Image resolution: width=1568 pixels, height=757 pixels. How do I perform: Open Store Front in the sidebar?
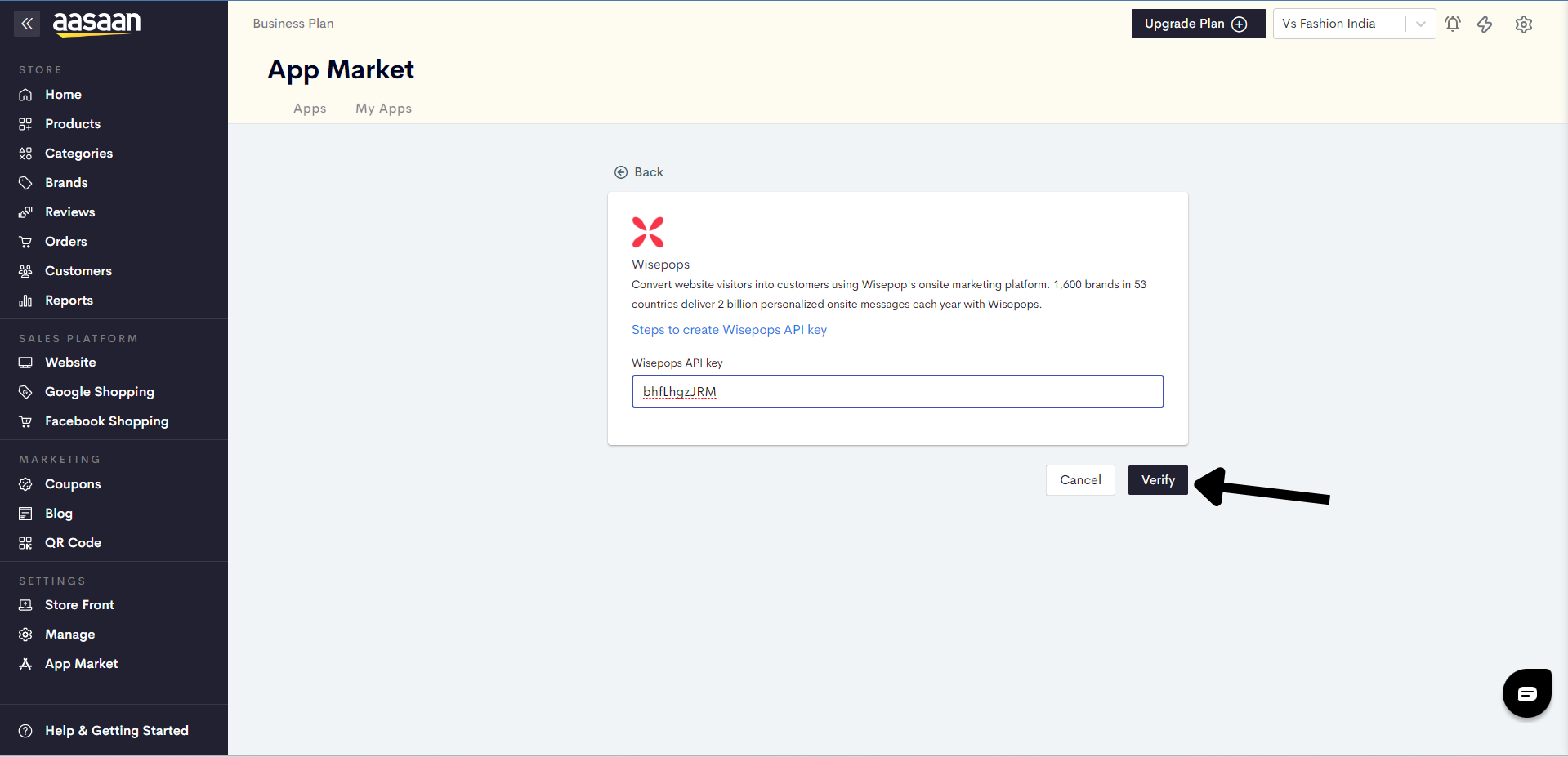click(x=79, y=605)
